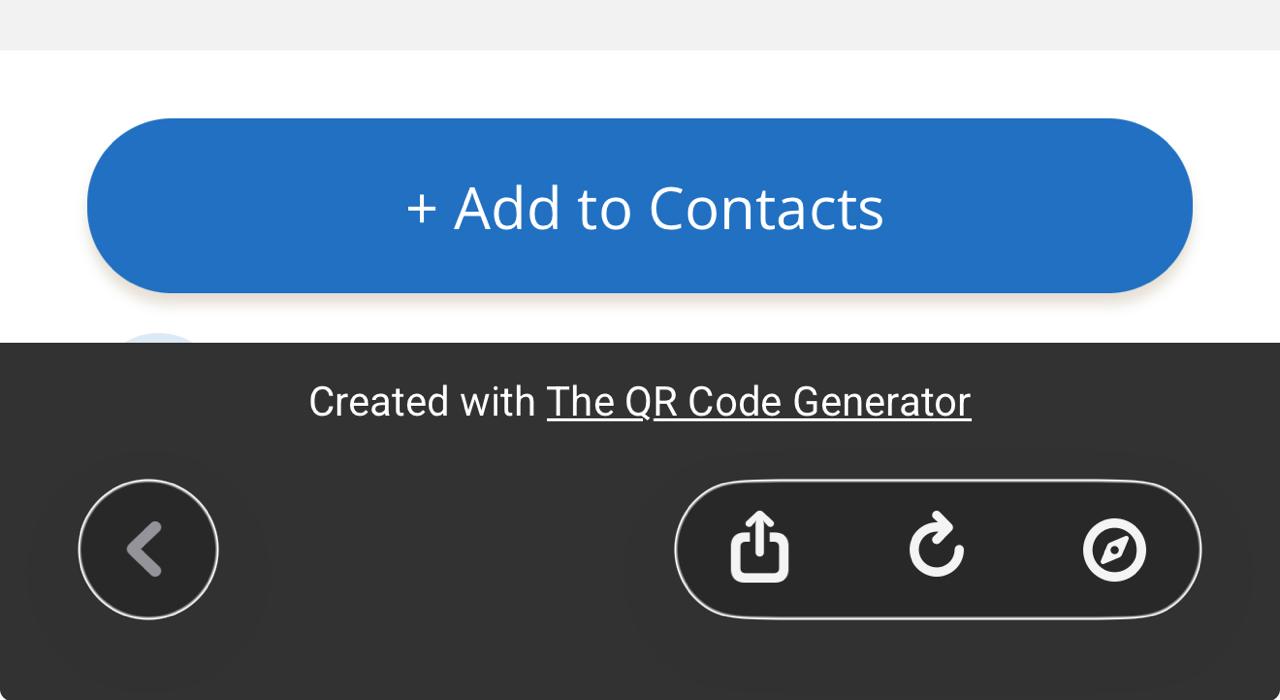The image size is (1280, 700).
Task: Click the white area above Add to Contacts
Action: [x=640, y=84]
